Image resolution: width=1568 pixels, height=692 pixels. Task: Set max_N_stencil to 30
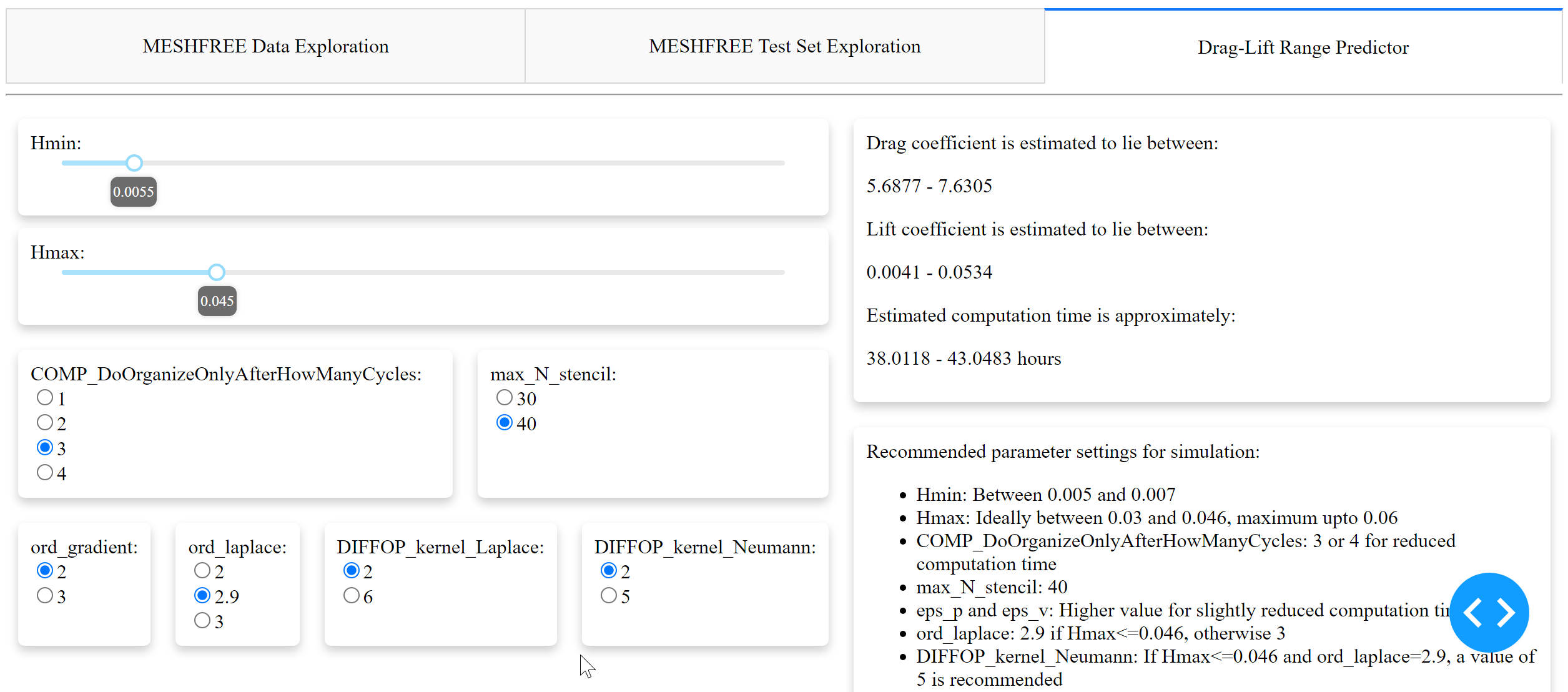click(505, 398)
